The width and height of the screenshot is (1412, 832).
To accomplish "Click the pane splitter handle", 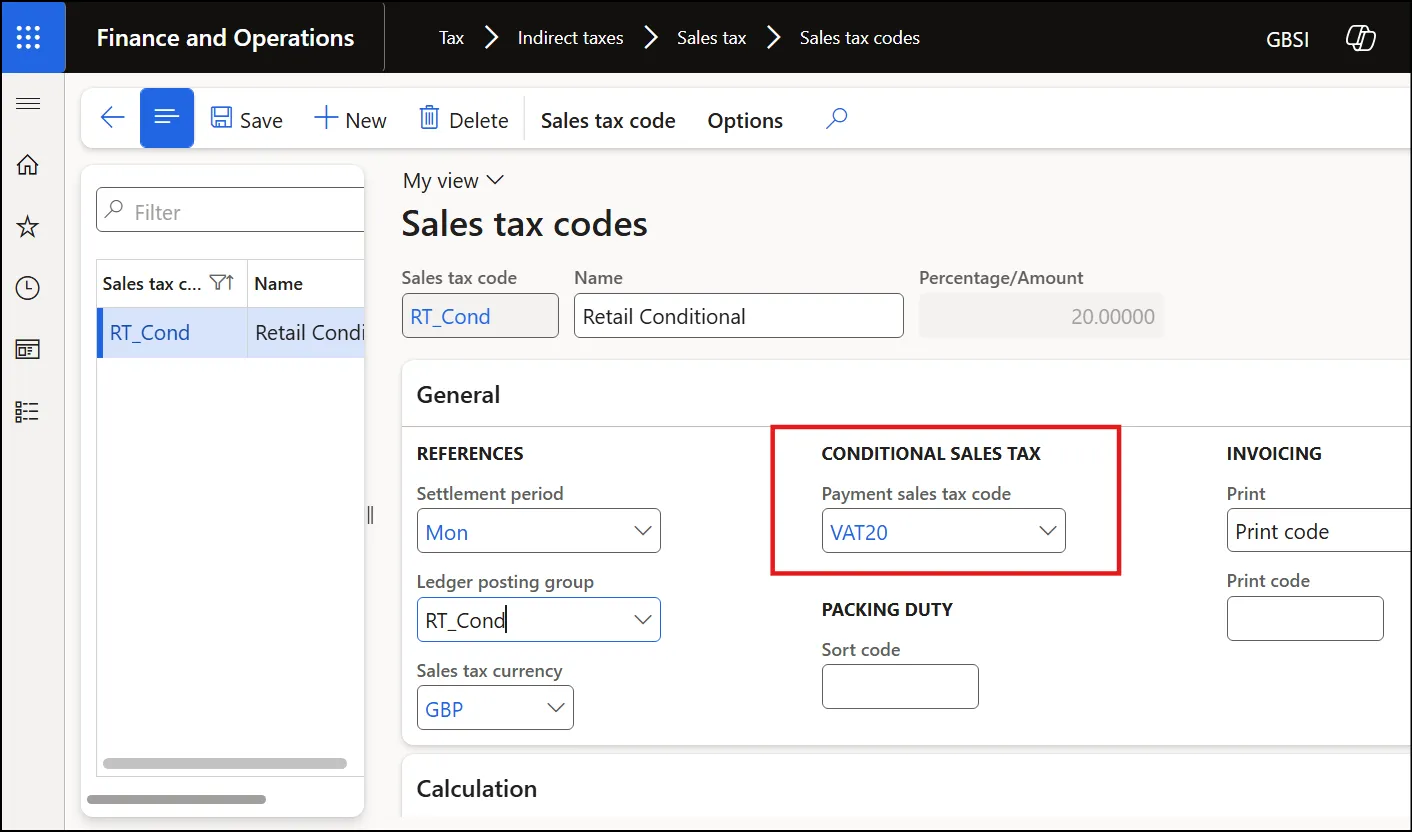I will [370, 515].
